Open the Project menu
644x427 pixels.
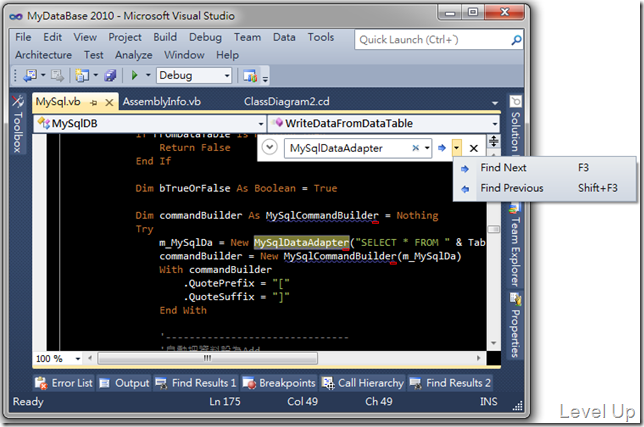click(125, 37)
